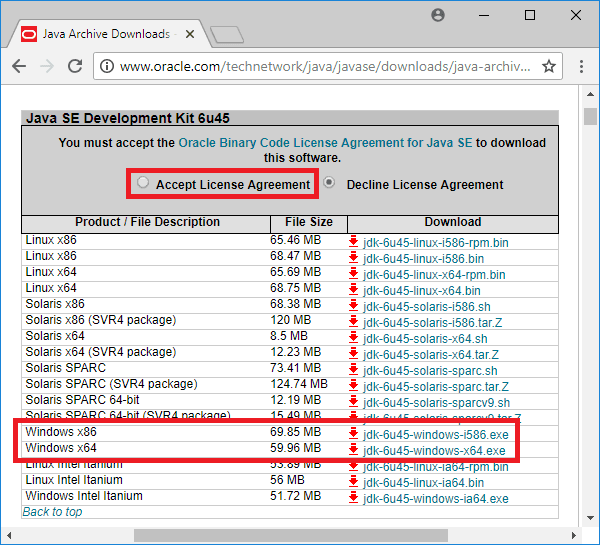This screenshot has height=545, width=600.
Task: Download jdk-6u45-solaris-sparc.tar.Z link
Action: [436, 387]
